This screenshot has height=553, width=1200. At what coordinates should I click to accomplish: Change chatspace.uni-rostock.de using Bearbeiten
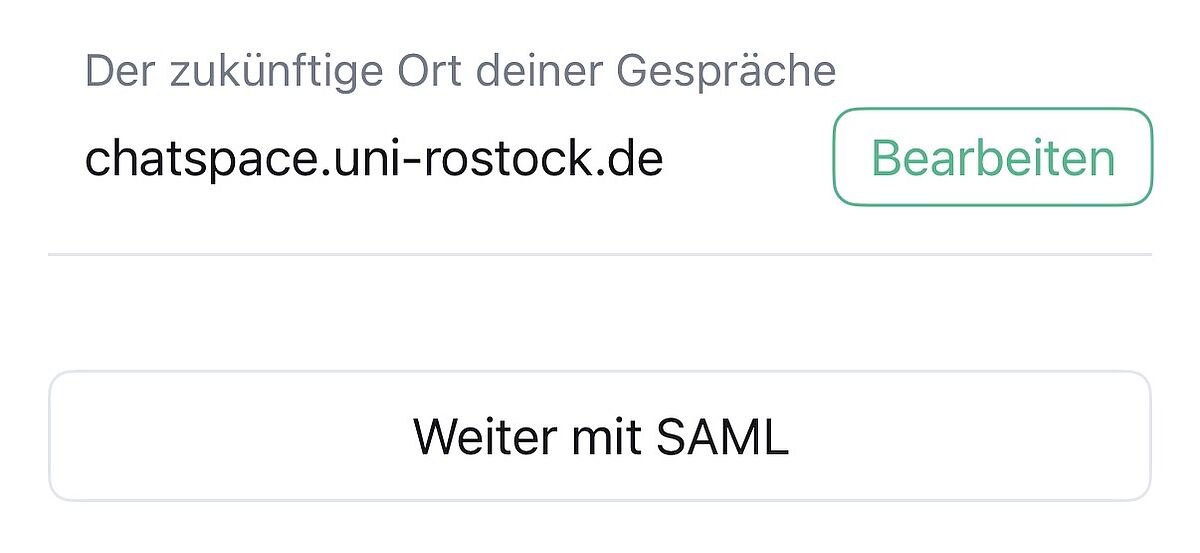pos(992,157)
